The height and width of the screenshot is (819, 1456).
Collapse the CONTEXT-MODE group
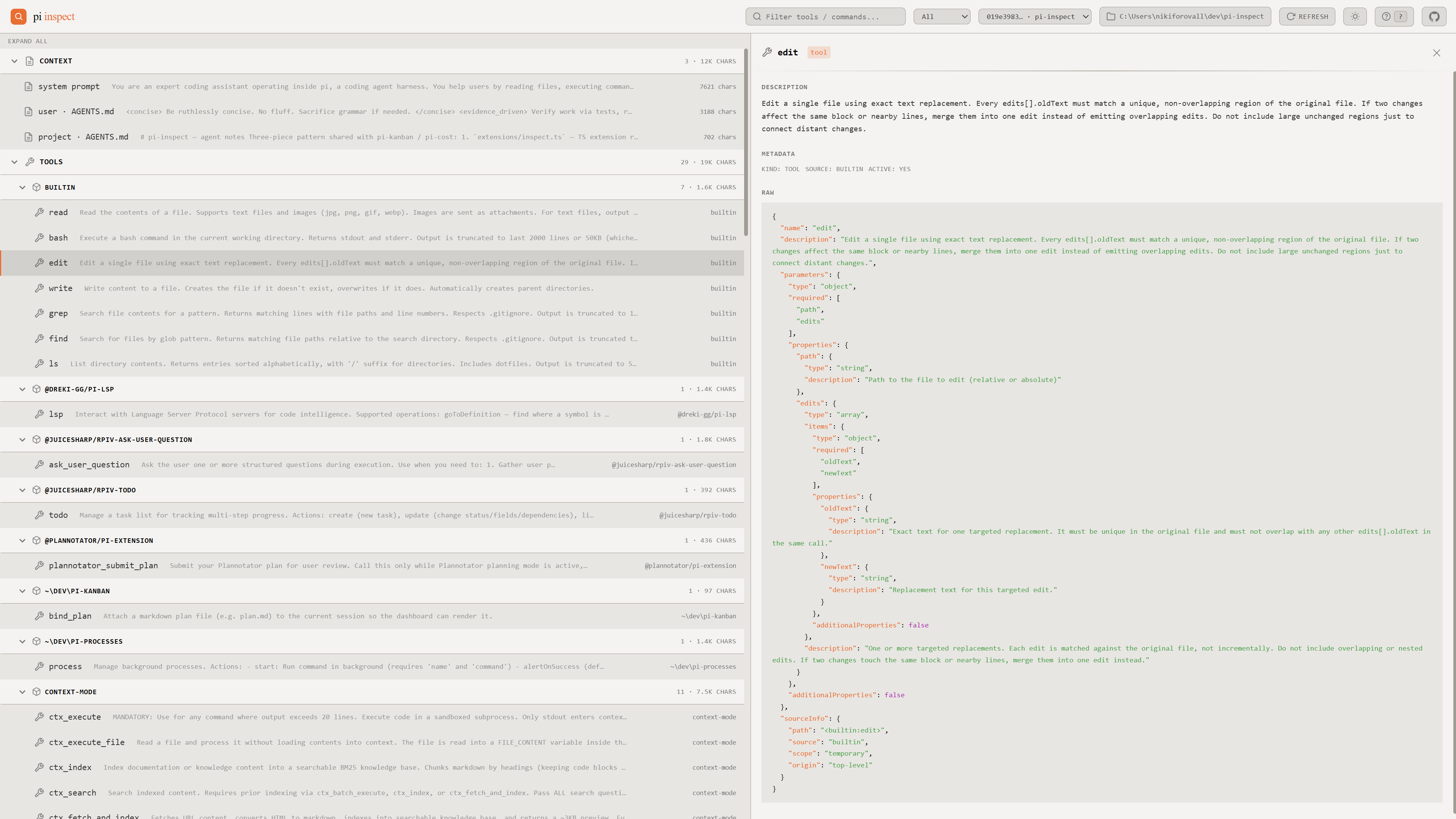(x=23, y=692)
